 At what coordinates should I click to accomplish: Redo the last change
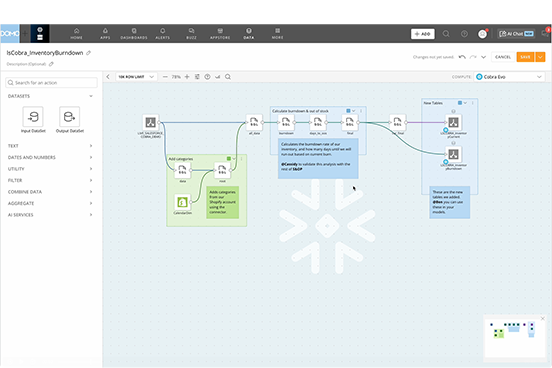(x=473, y=57)
